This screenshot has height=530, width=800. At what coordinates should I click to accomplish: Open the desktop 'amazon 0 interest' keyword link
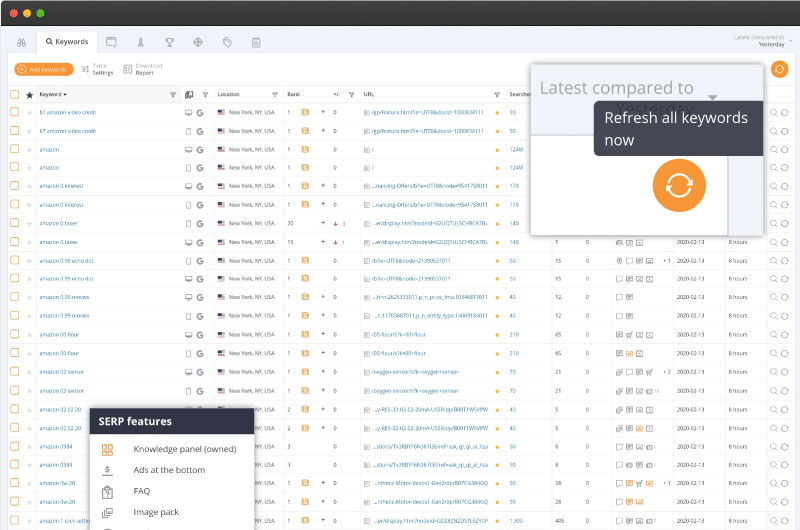61,186
